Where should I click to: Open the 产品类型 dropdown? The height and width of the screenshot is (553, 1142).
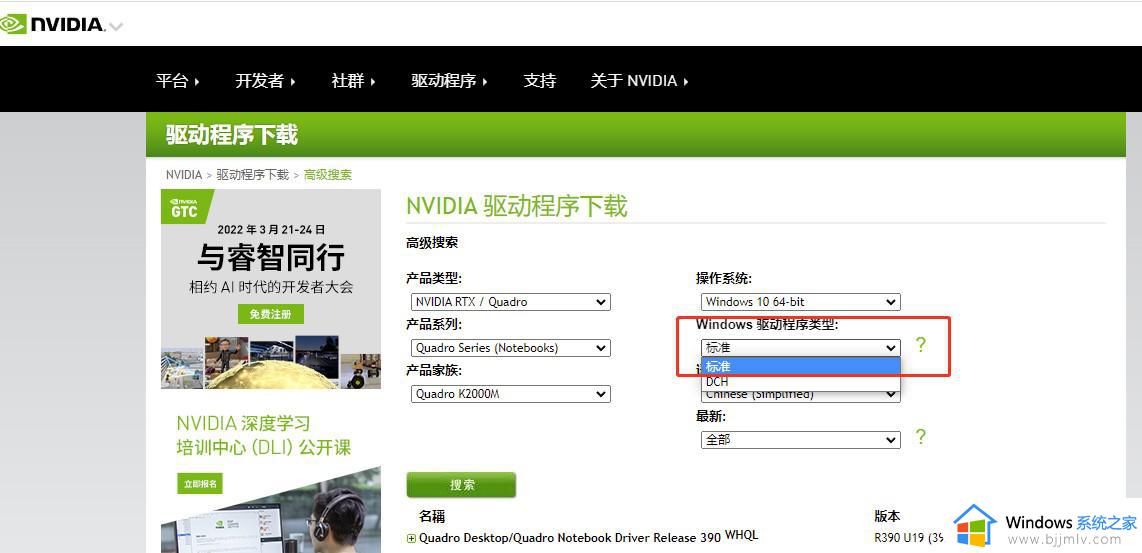[511, 302]
